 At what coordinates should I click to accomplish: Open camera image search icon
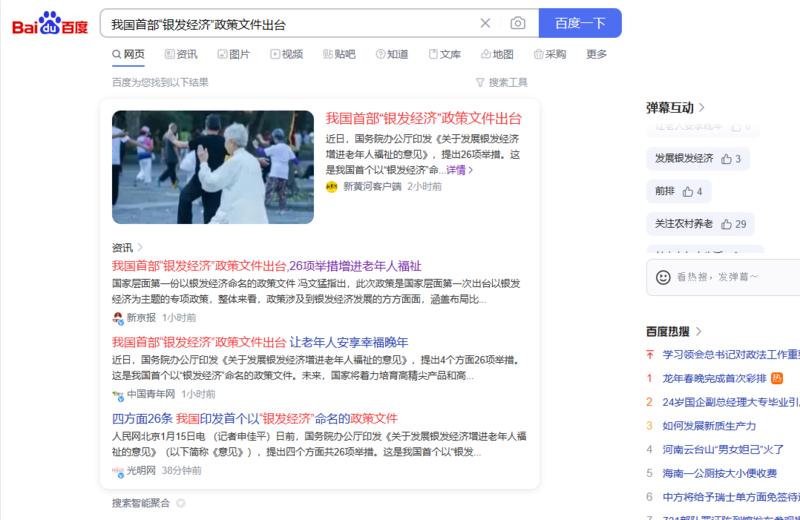pyautogui.click(x=517, y=23)
